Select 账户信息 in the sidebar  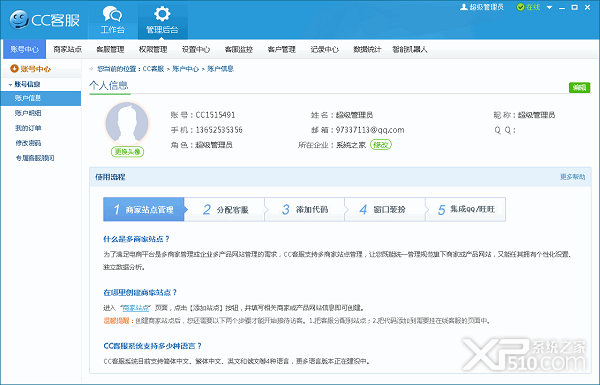pos(41,98)
